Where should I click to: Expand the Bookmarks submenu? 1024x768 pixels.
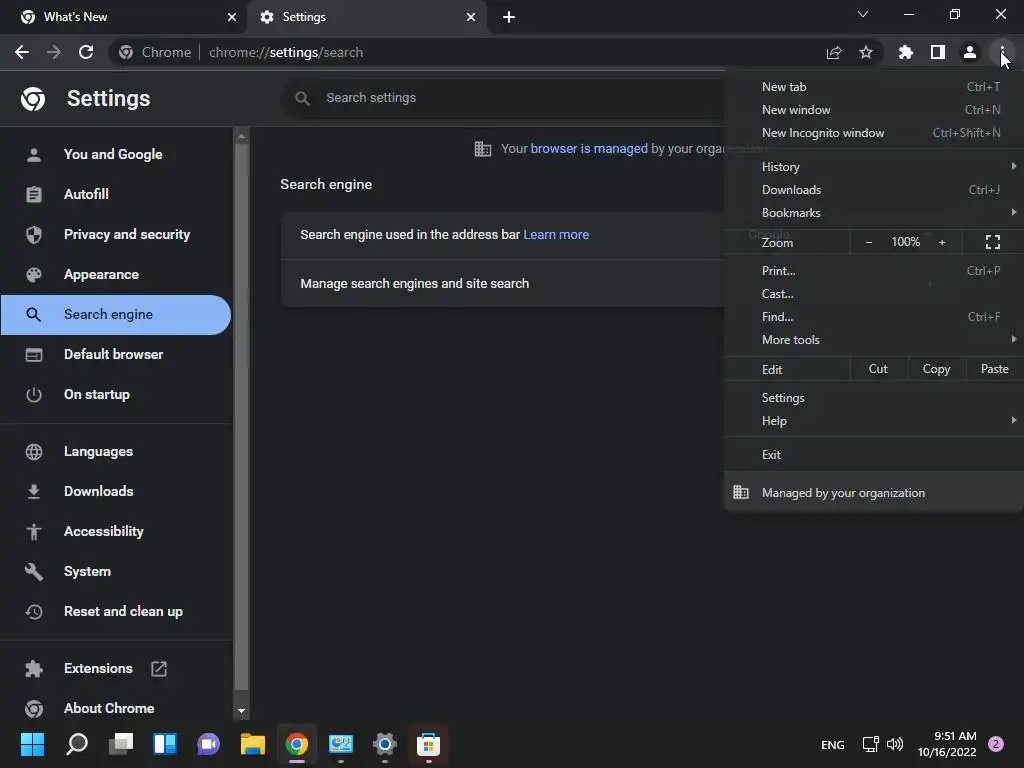[874, 213]
